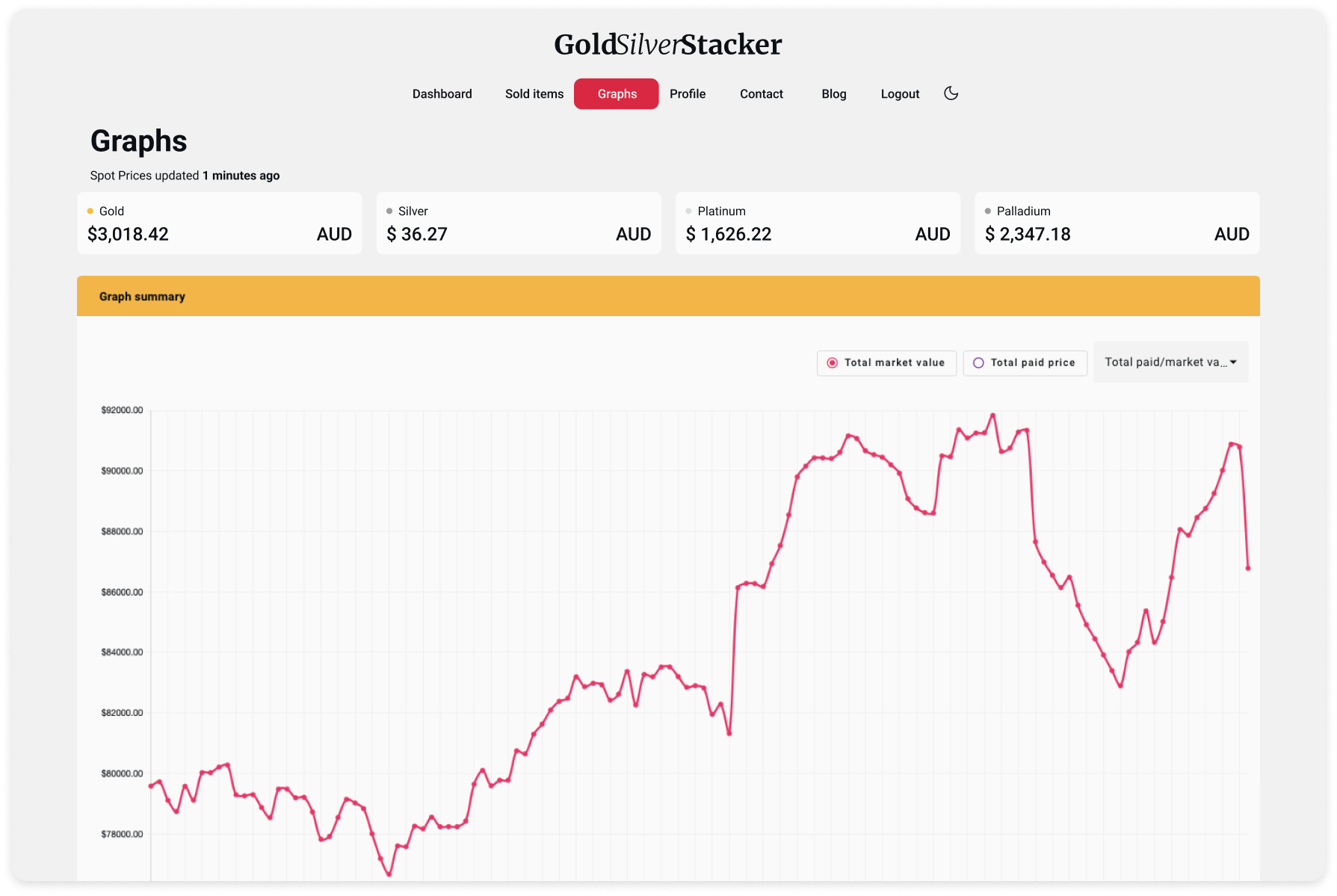The image size is (1337, 896).
Task: Open the Blog link
Action: click(x=833, y=94)
